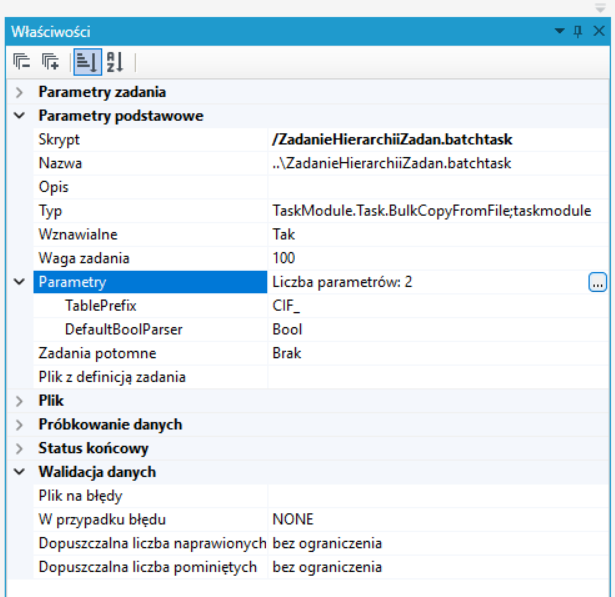The image size is (615, 597).
Task: Expand the Parametry zadania section
Action: click(x=19, y=93)
